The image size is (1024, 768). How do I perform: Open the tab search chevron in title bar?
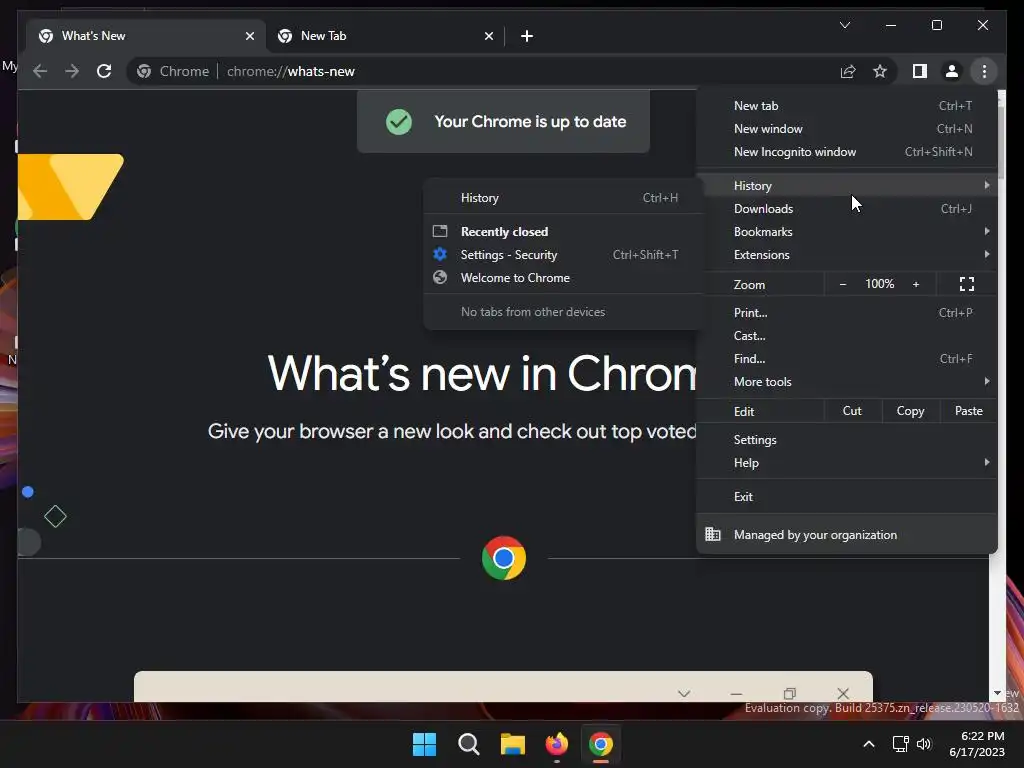click(x=844, y=25)
